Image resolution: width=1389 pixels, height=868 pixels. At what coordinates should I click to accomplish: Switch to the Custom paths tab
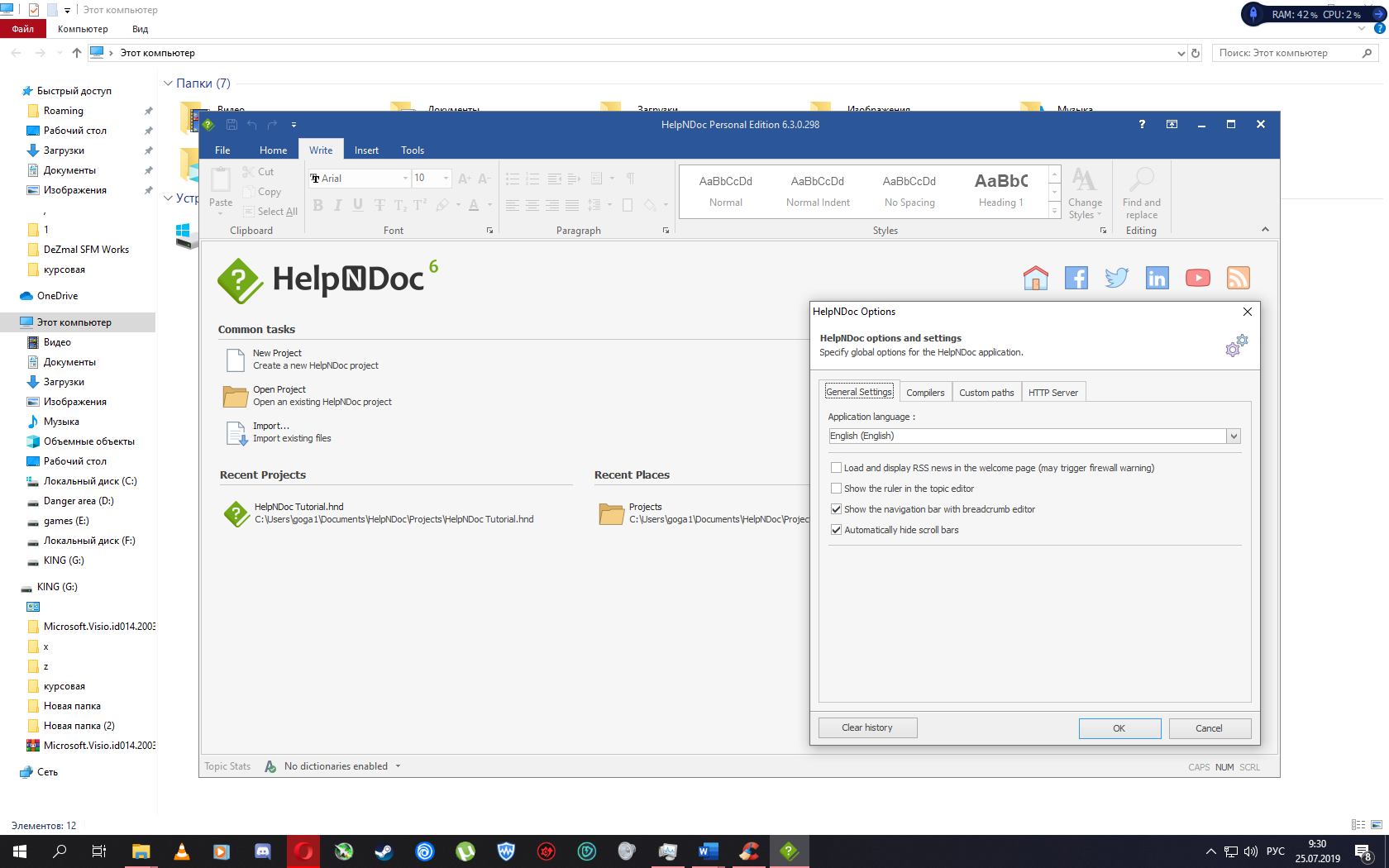tap(986, 393)
